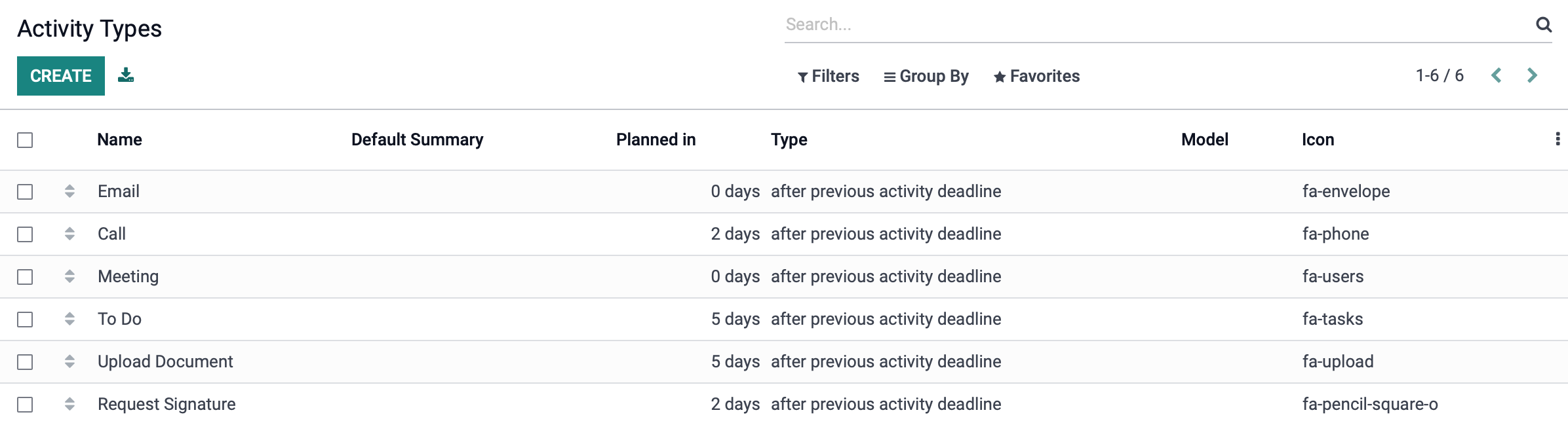The width and height of the screenshot is (1568, 423).
Task: Click drag handle for To Do row
Action: [x=69, y=319]
